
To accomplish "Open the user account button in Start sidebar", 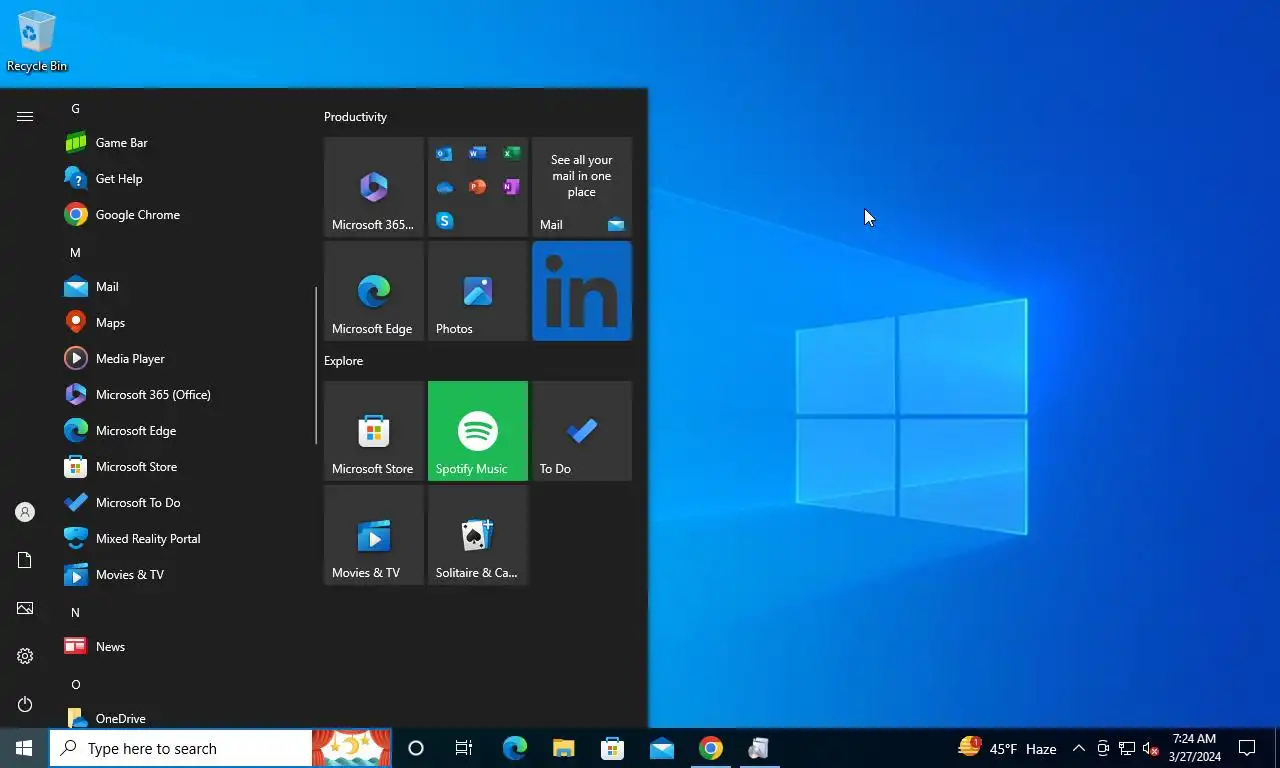I will [x=25, y=512].
